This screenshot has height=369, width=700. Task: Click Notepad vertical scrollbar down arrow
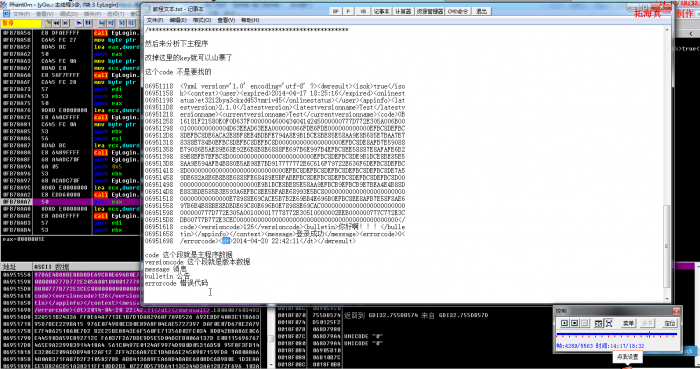click(667, 299)
